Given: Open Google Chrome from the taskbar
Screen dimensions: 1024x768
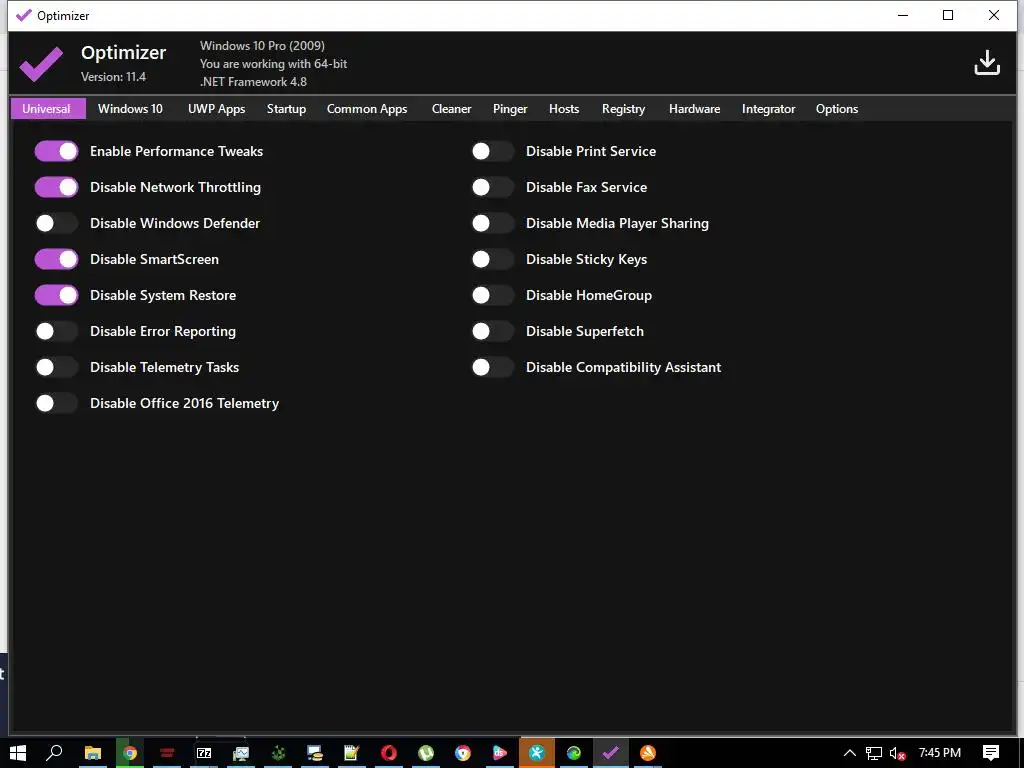Looking at the screenshot, I should (x=130, y=753).
